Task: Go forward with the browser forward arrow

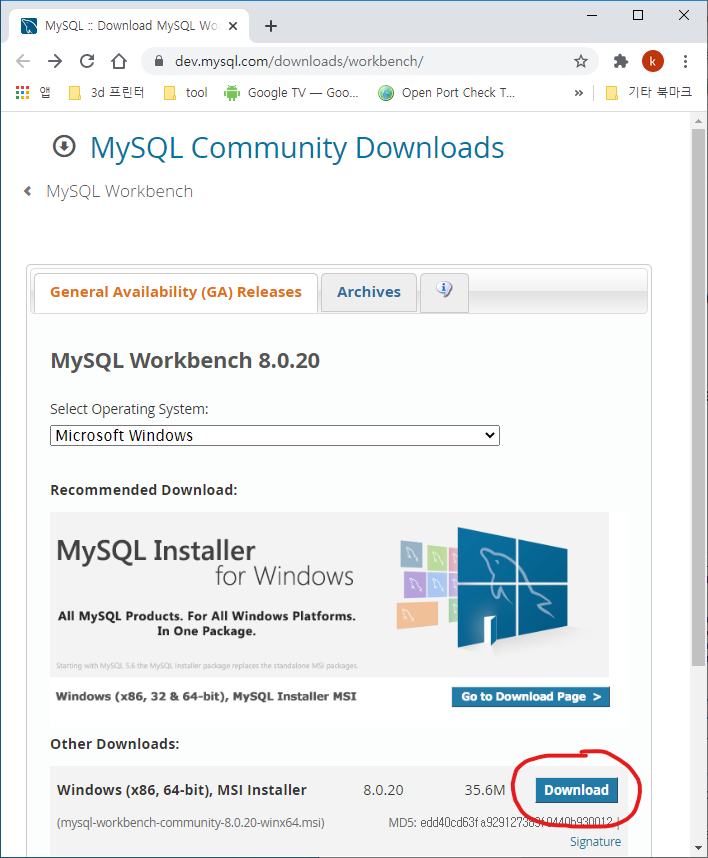Action: tap(55, 61)
